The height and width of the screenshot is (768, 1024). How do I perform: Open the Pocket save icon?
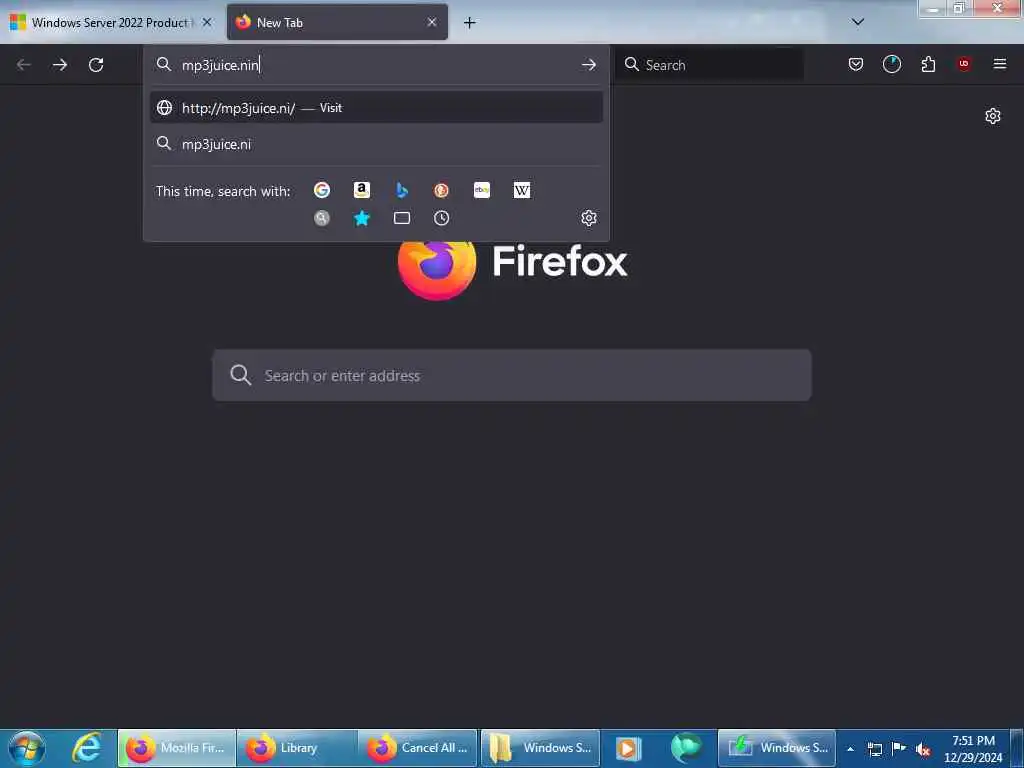(x=856, y=64)
